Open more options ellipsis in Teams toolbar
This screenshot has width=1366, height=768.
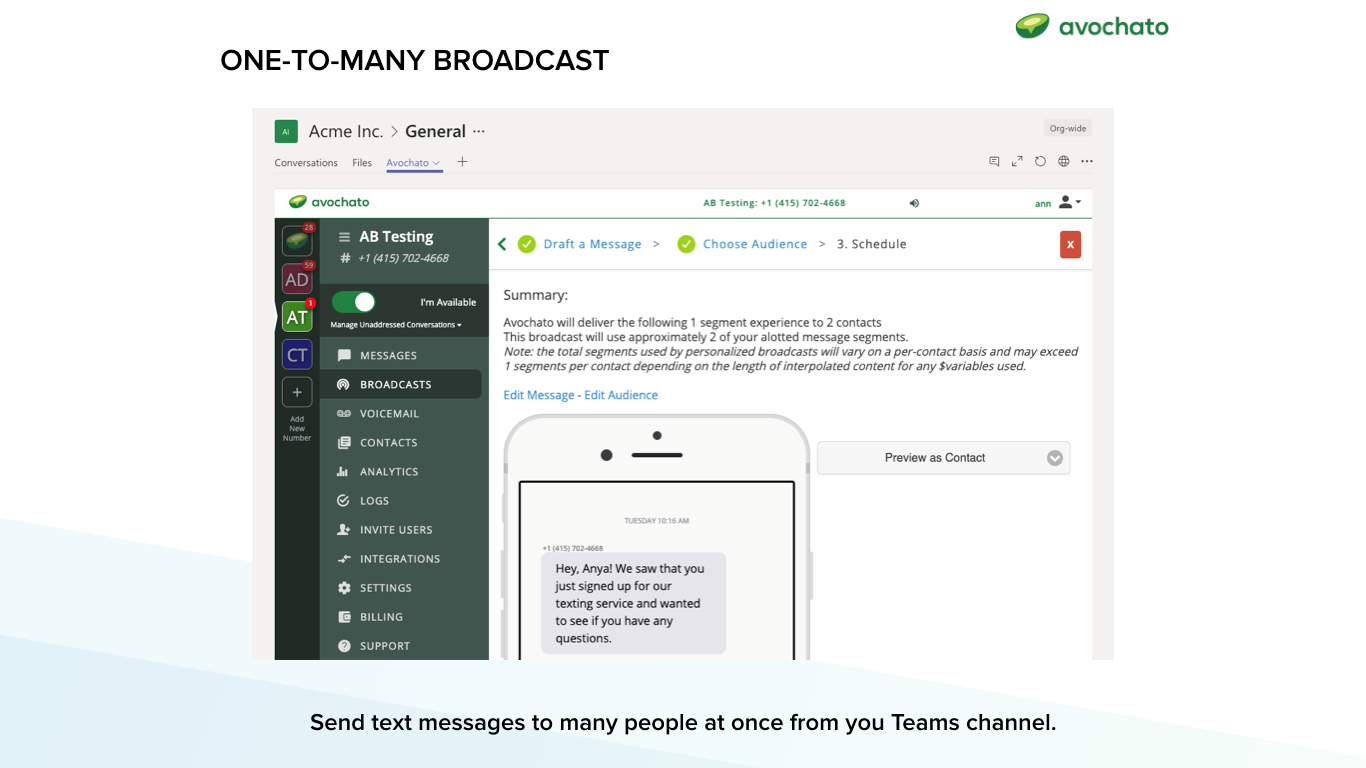coord(1087,161)
